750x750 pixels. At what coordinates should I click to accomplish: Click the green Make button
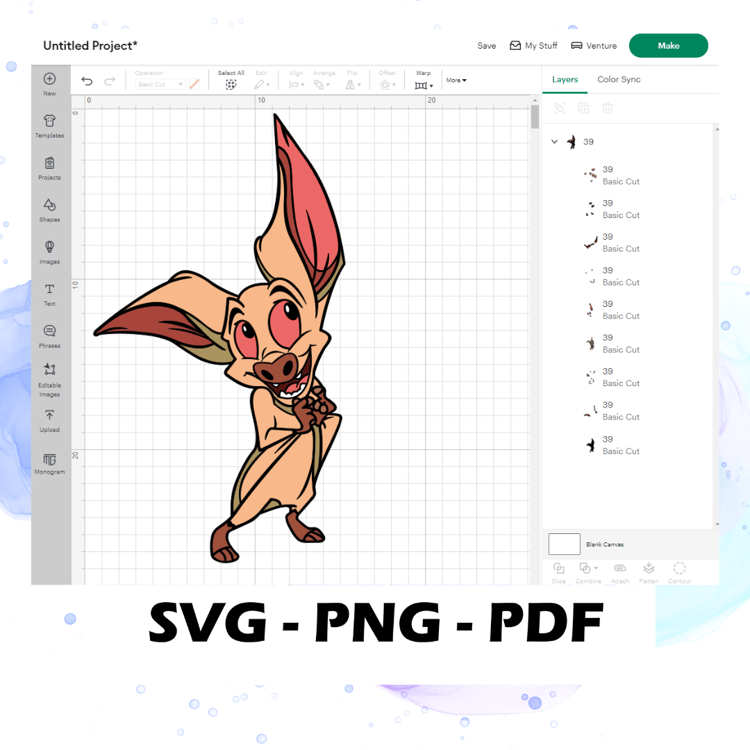[668, 45]
